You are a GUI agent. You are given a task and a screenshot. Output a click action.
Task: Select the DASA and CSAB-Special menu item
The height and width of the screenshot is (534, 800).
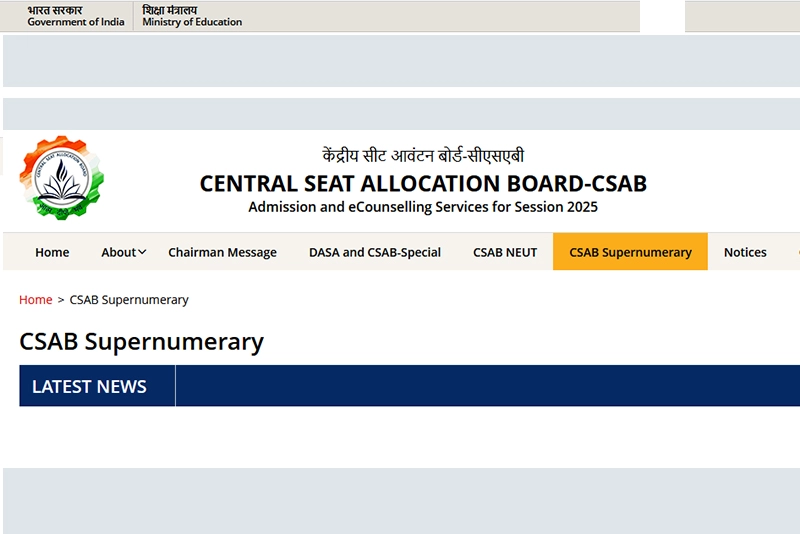pyautogui.click(x=375, y=252)
